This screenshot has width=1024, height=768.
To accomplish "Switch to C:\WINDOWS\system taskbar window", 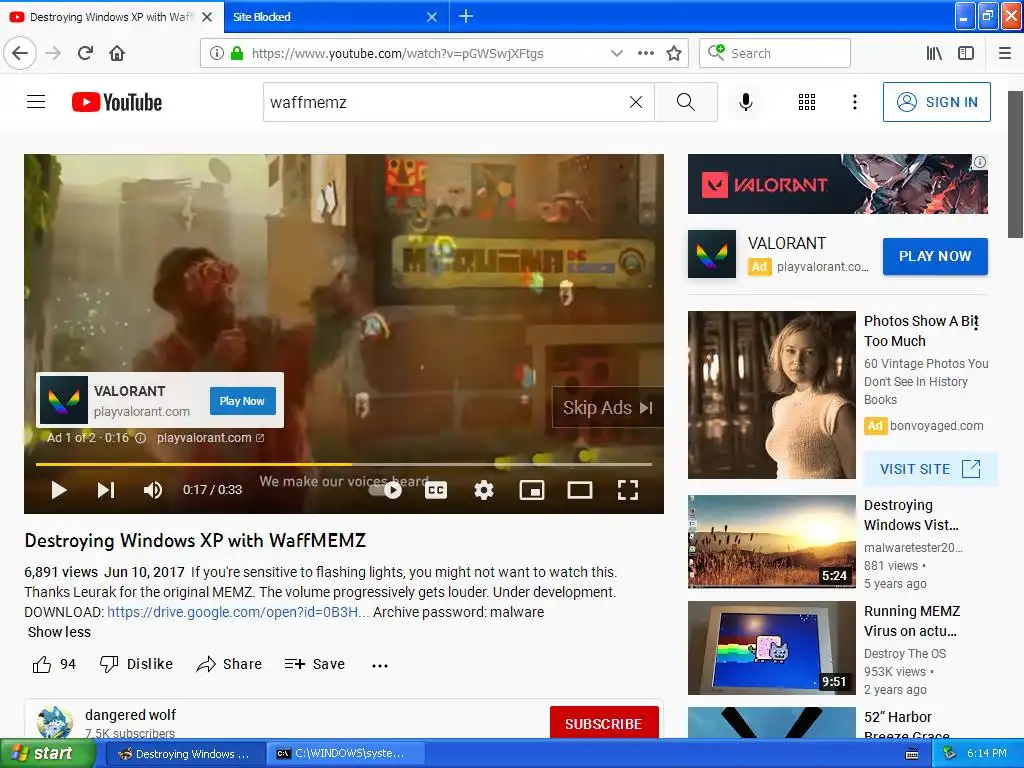I will [x=346, y=754].
